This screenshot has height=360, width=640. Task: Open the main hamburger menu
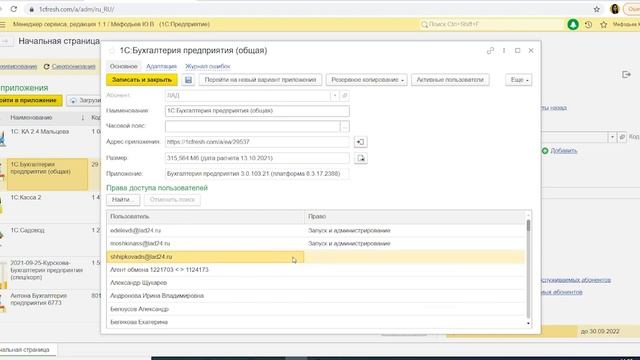pyautogui.click(x=3, y=24)
